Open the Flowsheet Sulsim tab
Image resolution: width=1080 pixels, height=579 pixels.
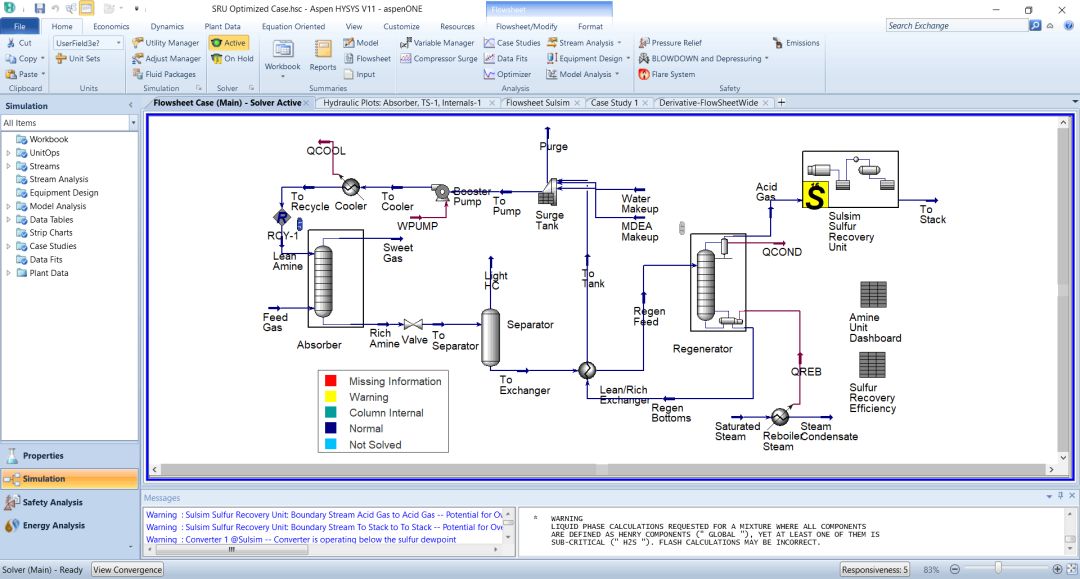point(537,103)
